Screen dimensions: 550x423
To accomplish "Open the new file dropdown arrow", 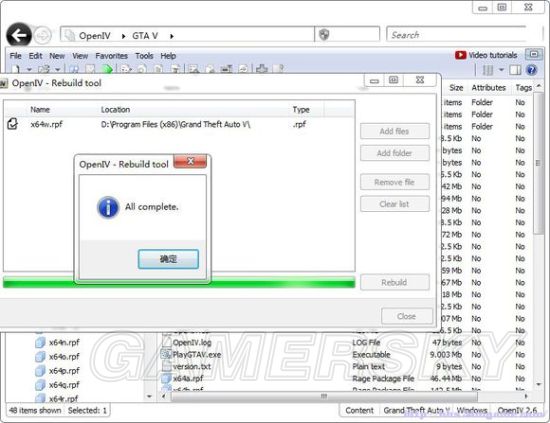I will [29, 69].
